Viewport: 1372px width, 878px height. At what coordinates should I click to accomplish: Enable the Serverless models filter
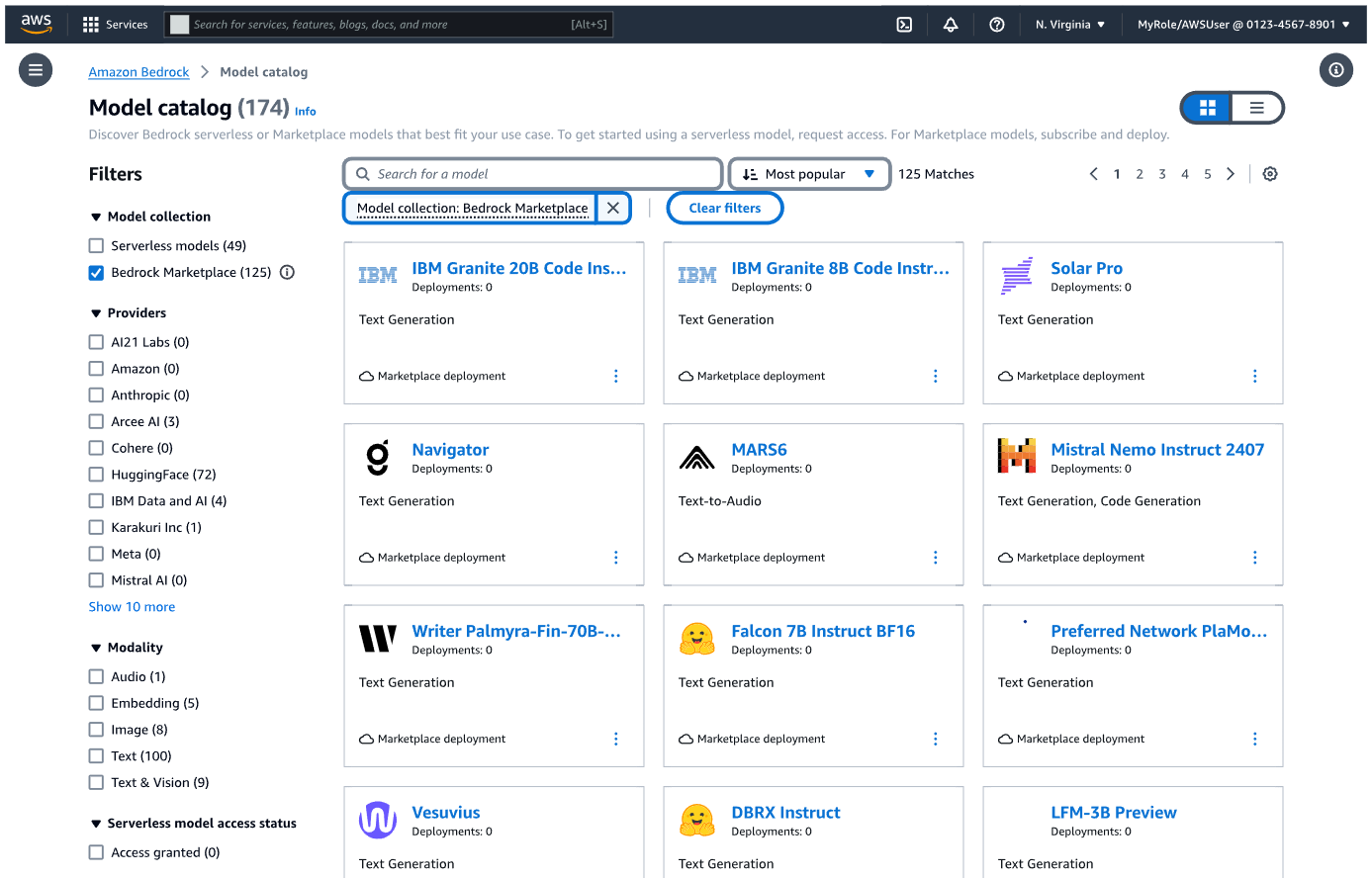pos(96,245)
